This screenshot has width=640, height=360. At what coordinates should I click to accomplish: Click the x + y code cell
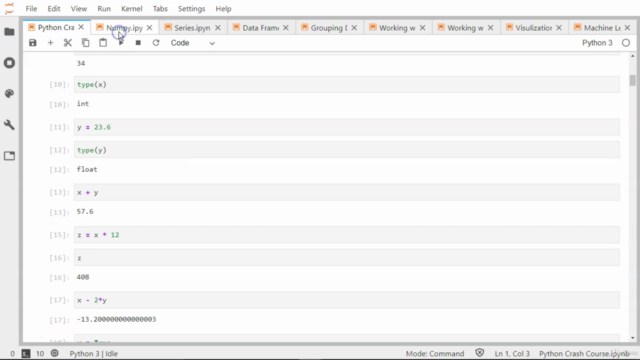point(347,192)
